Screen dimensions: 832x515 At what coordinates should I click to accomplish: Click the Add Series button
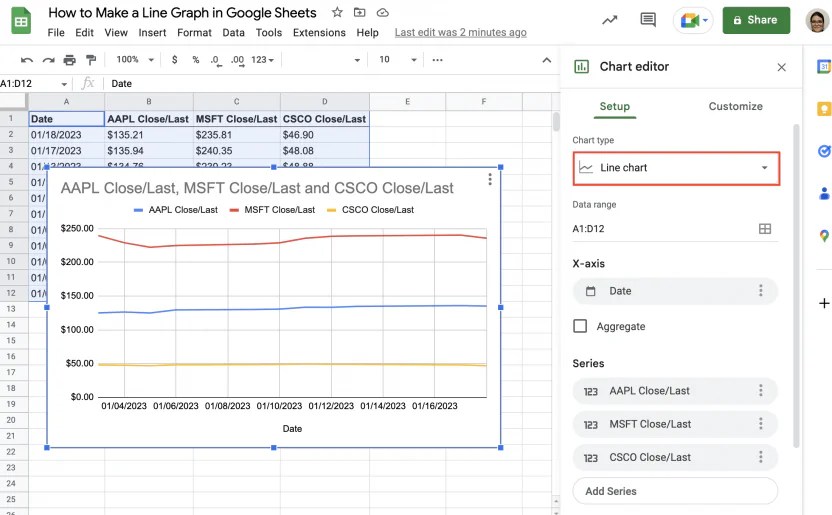675,491
